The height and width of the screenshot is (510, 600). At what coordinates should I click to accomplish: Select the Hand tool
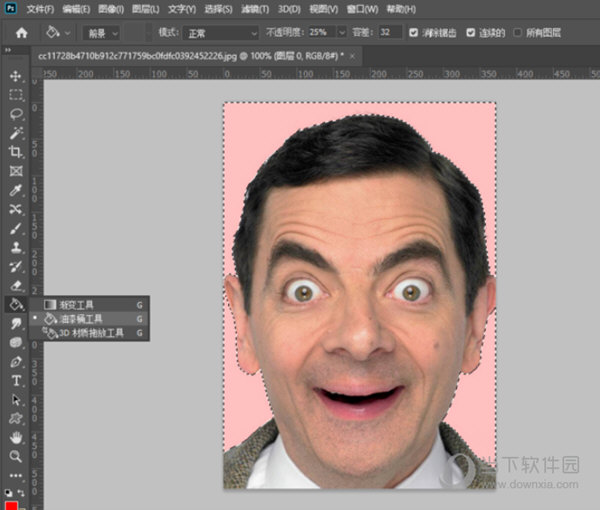pos(15,438)
